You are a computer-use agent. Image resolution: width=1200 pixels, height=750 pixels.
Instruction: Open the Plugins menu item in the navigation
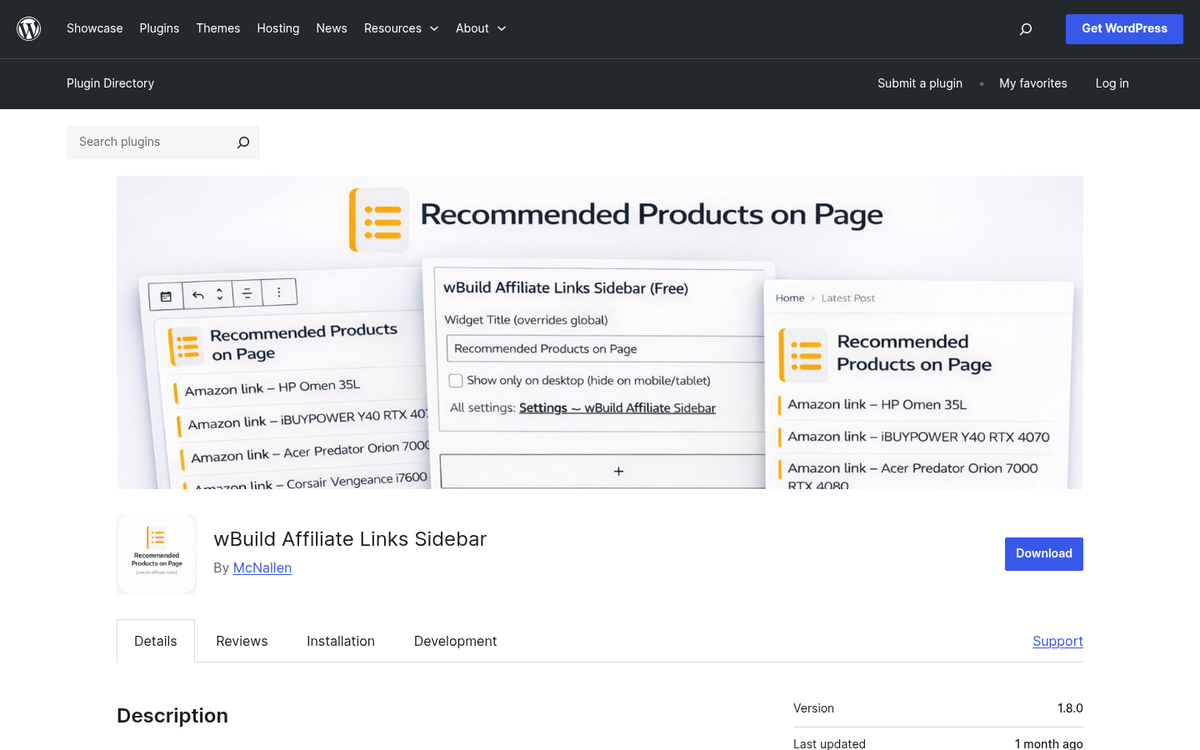(159, 28)
